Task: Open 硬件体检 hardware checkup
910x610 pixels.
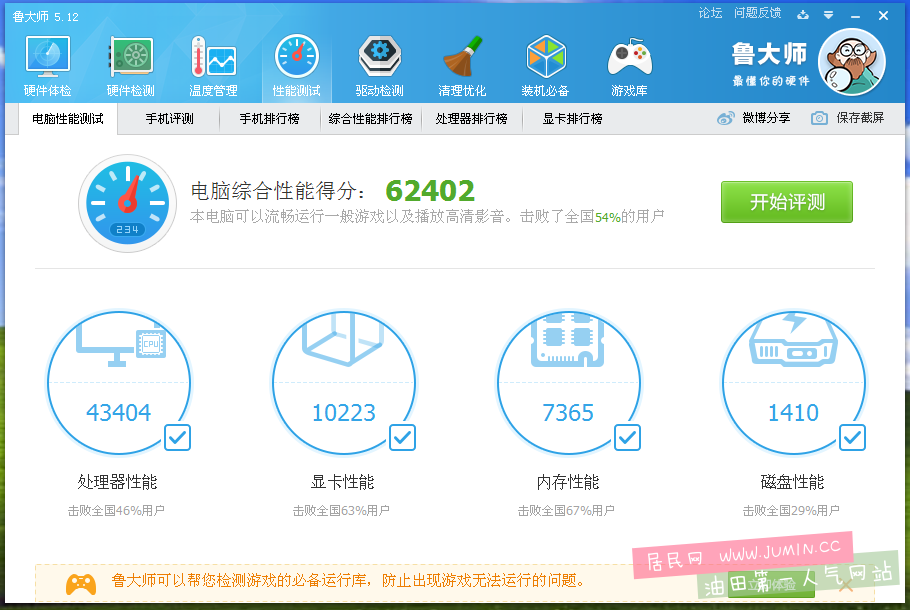Action: pyautogui.click(x=48, y=66)
